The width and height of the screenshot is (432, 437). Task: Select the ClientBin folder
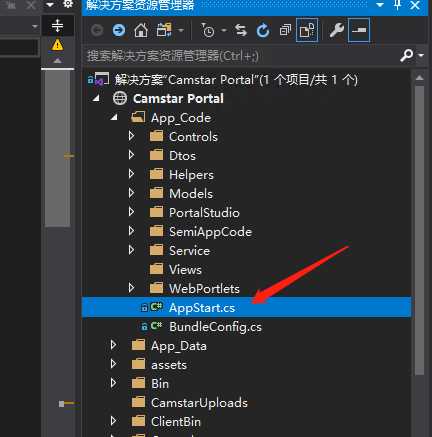(176, 422)
